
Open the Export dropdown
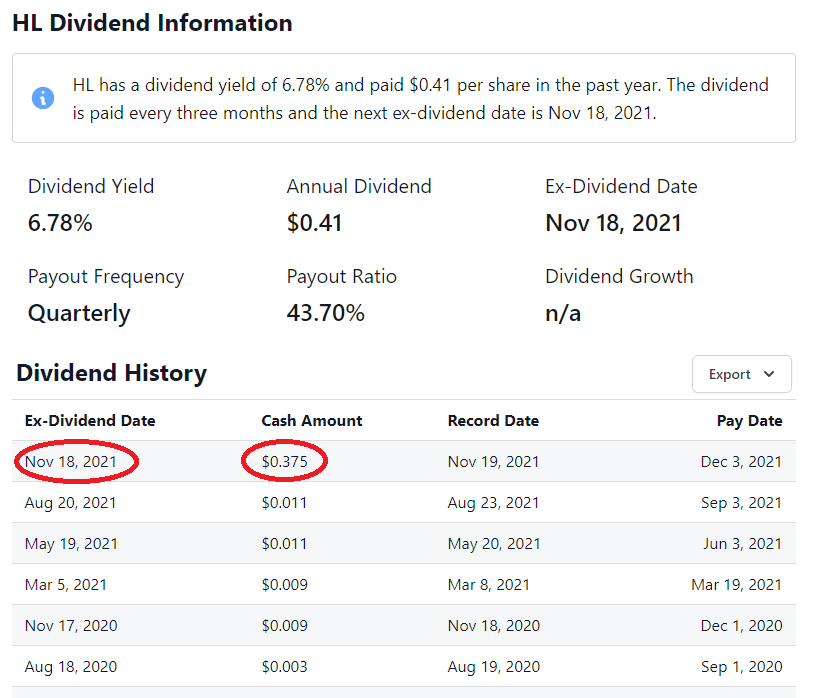point(741,374)
